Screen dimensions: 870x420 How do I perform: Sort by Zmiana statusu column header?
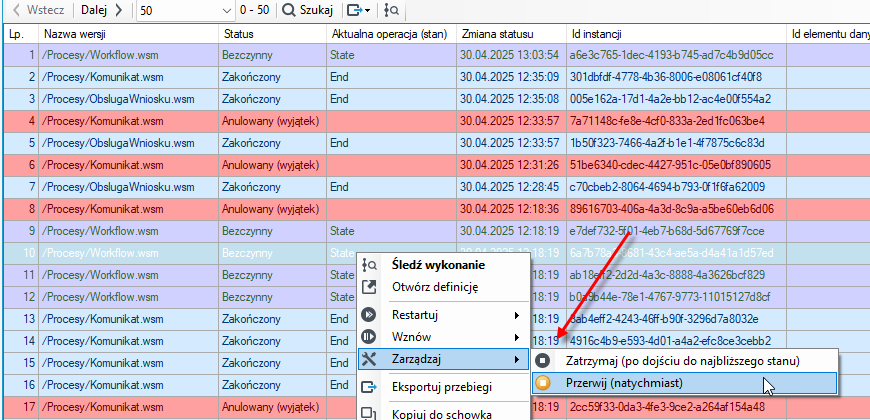(x=511, y=34)
